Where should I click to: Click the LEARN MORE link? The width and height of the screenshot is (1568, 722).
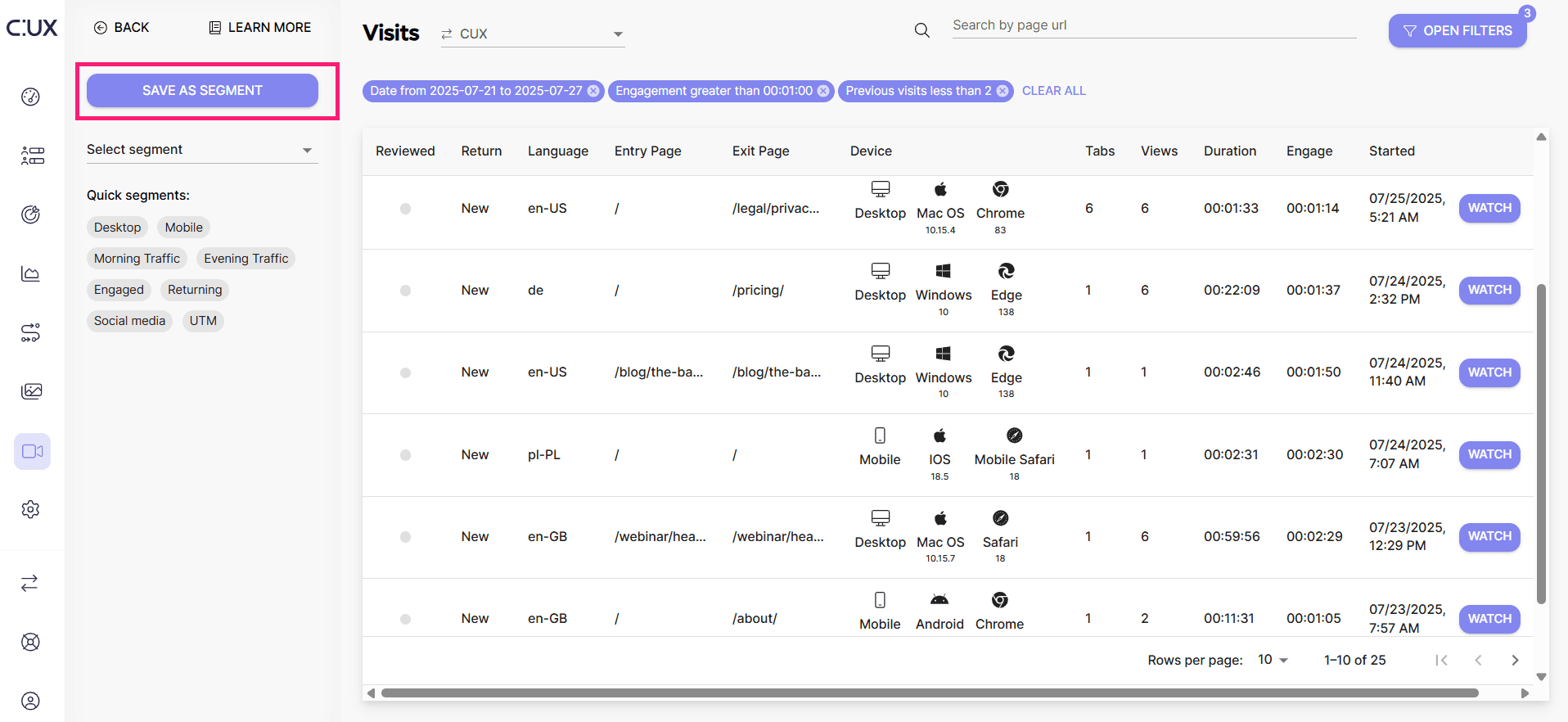[260, 27]
